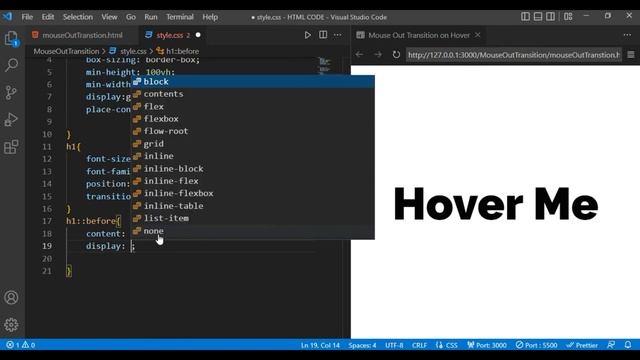Click Port : 5500 Live Server status
This screenshot has height=360, width=640.
[536, 345]
